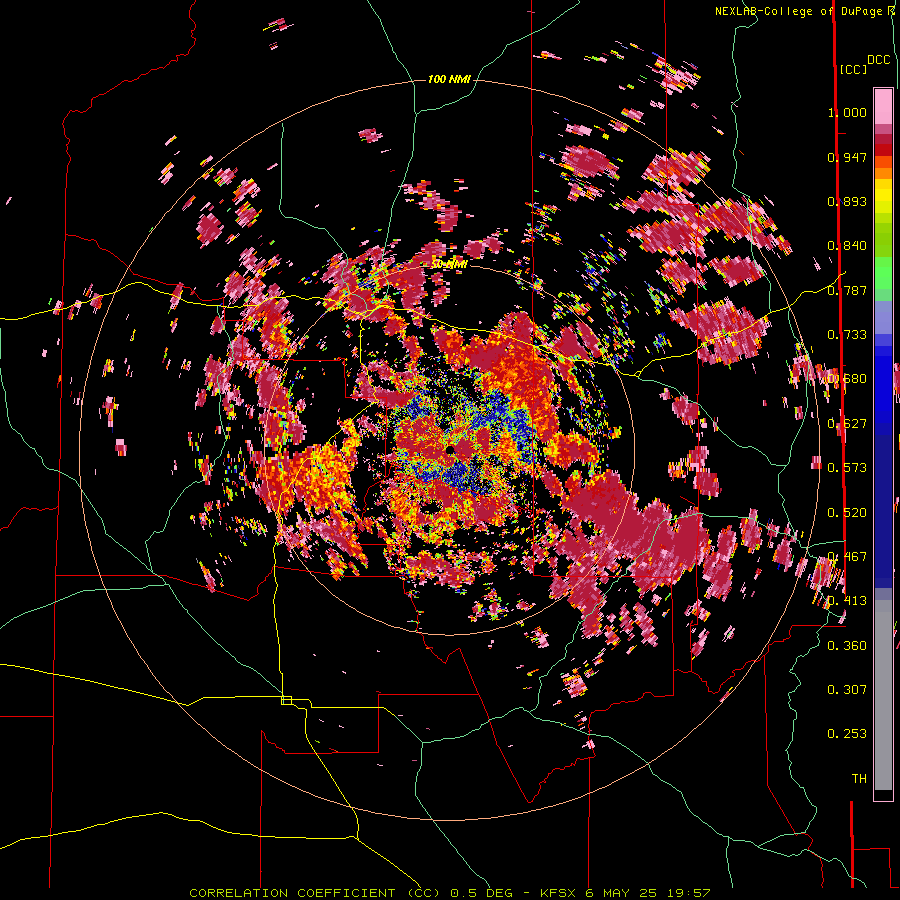Screen dimensions: 900x900
Task: Click the 0.627 legend value
Action: point(847,424)
